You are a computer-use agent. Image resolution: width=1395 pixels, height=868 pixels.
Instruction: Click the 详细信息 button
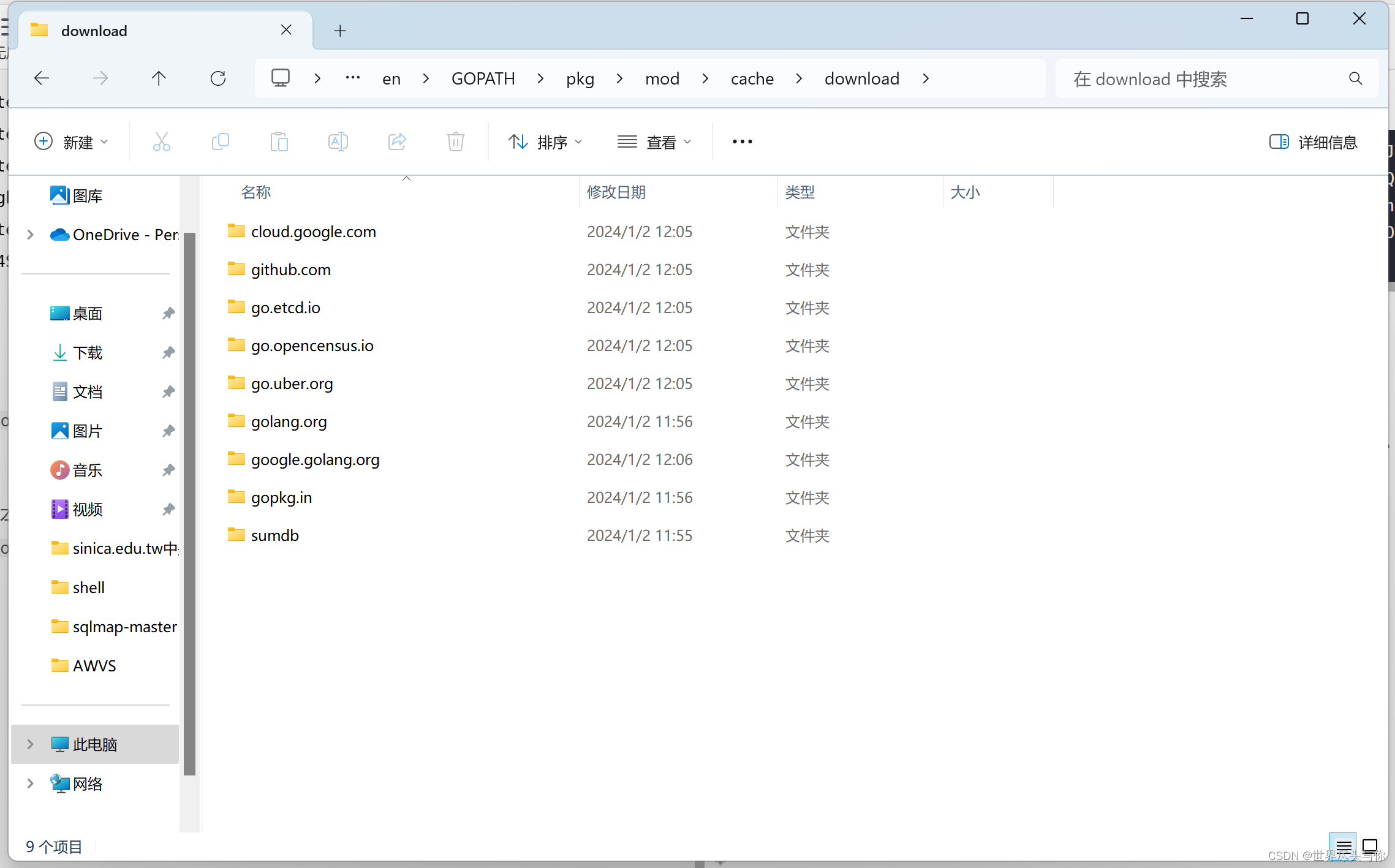pyautogui.click(x=1314, y=142)
